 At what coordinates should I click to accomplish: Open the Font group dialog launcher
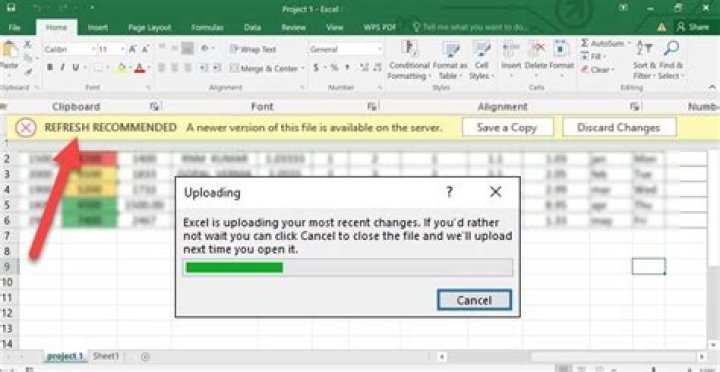(148, 87)
